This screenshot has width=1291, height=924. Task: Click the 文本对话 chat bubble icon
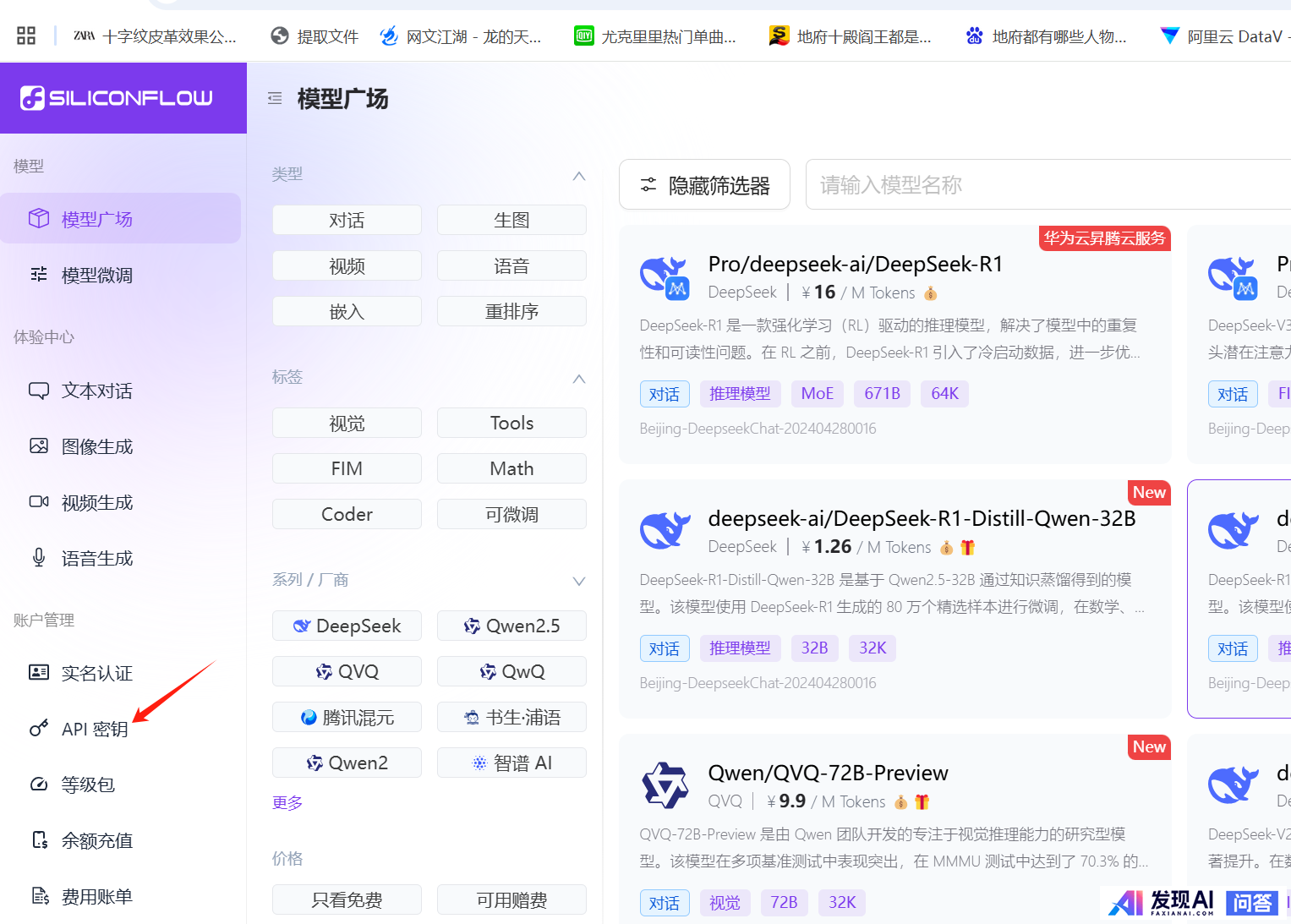click(x=39, y=391)
